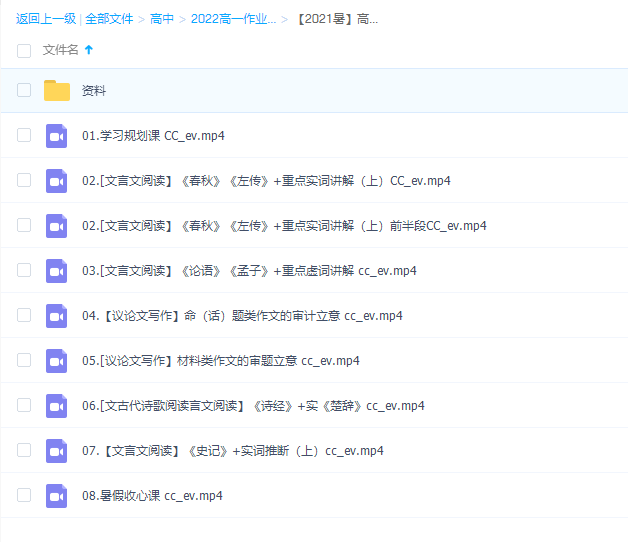Navigate to 高中 breadcrumb folder
Viewport: 628px width, 542px height.
tap(162, 19)
